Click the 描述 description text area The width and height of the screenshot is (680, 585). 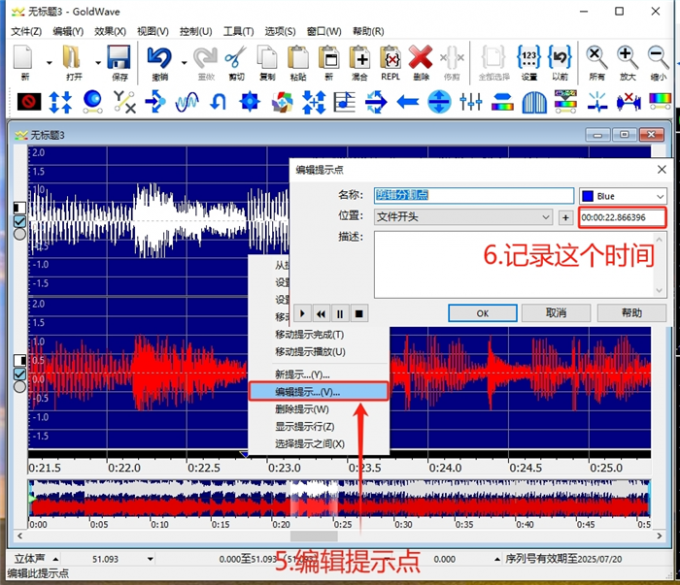(x=519, y=265)
